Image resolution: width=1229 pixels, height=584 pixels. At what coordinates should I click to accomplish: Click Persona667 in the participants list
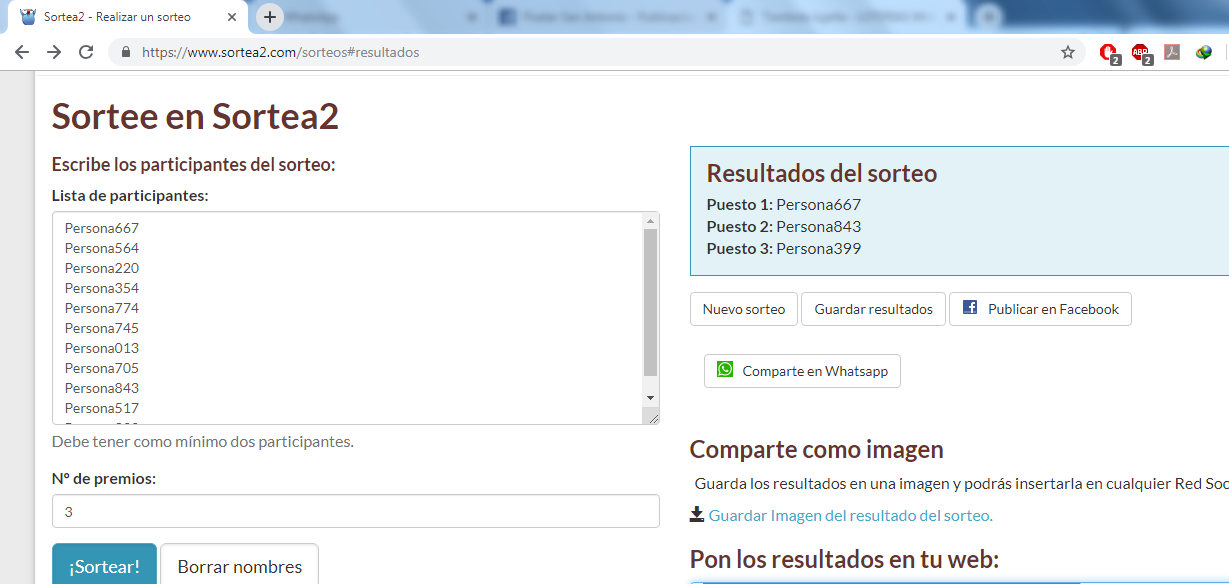102,228
